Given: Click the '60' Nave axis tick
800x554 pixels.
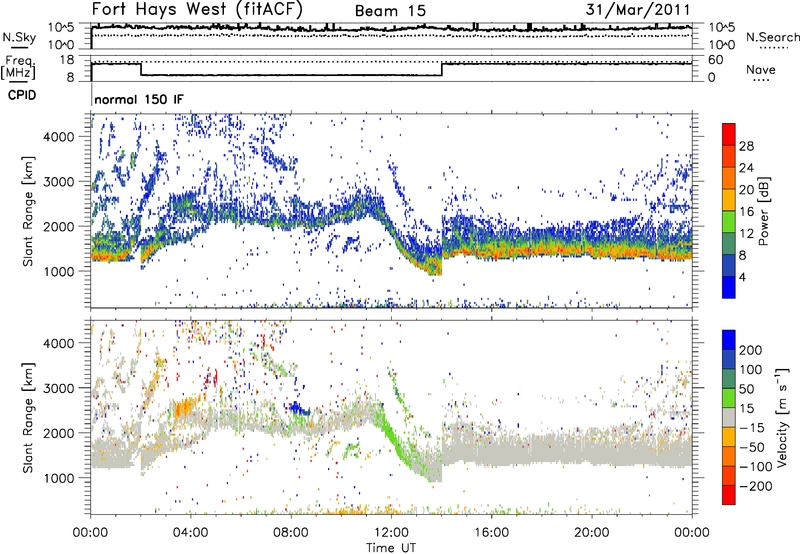Looking at the screenshot, I should tap(715, 60).
